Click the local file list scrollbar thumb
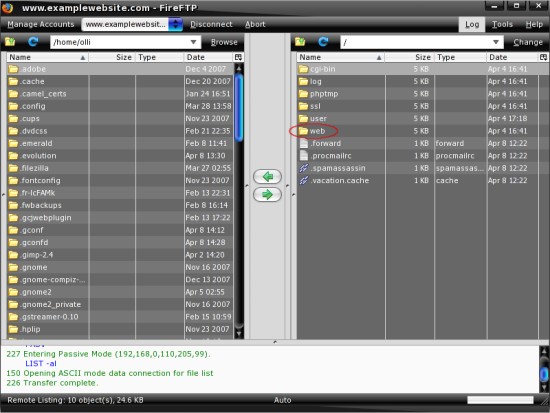Image resolution: width=550 pixels, height=413 pixels. click(x=239, y=108)
